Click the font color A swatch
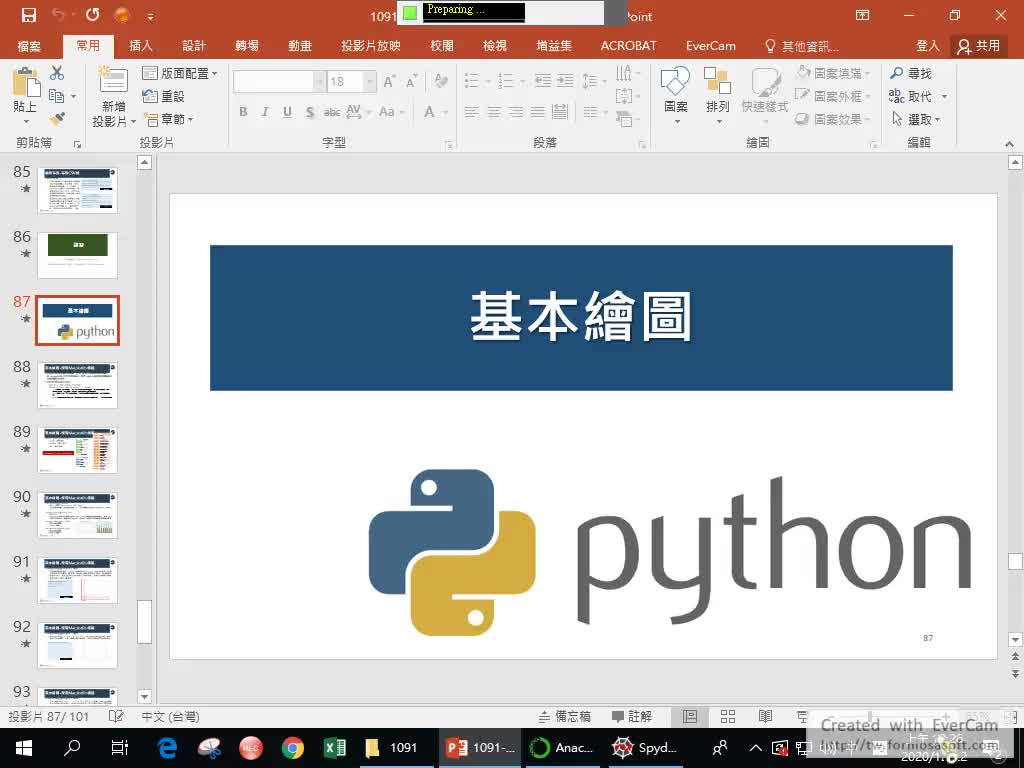 point(429,112)
